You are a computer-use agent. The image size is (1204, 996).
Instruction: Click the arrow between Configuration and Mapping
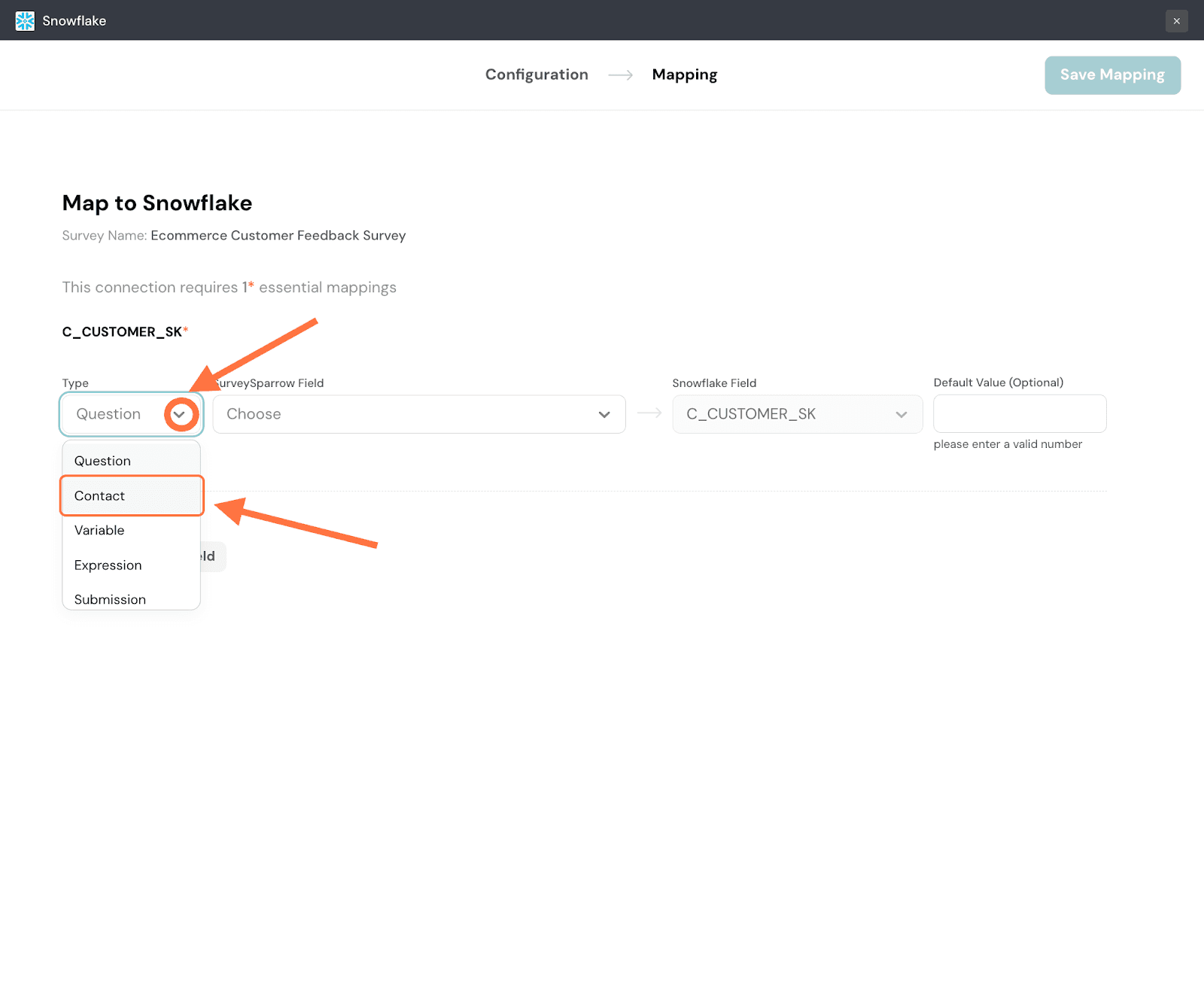tap(620, 75)
